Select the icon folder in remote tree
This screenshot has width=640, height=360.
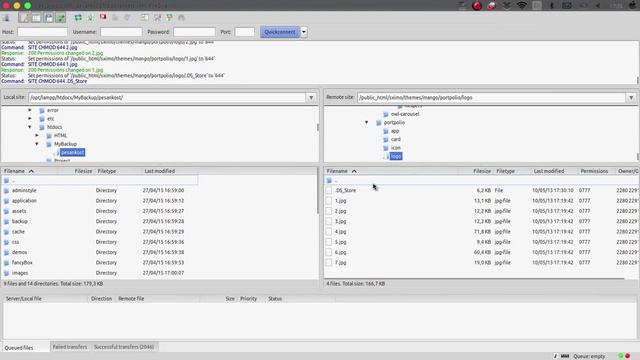tap(396, 148)
